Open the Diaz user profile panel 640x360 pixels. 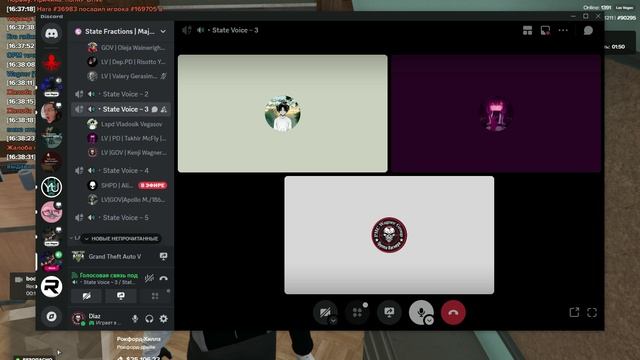click(98, 319)
